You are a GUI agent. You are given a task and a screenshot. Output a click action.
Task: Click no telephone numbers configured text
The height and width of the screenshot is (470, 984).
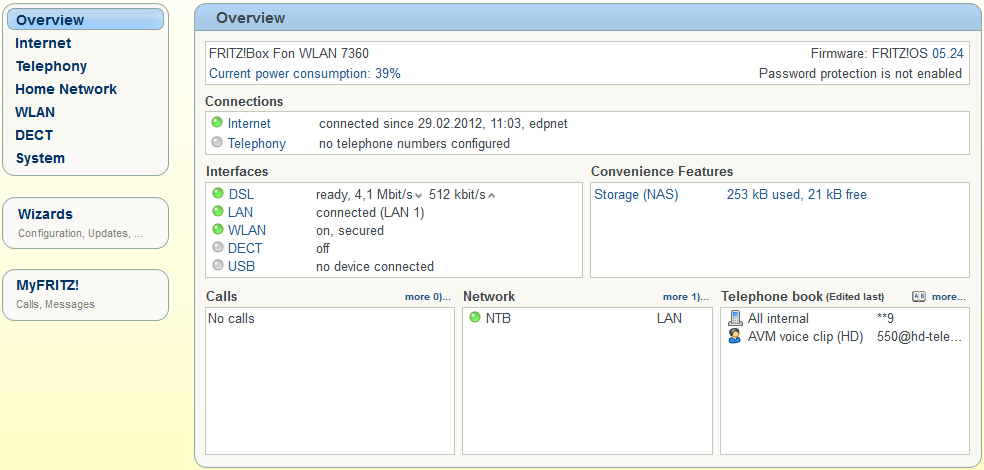[414, 144]
